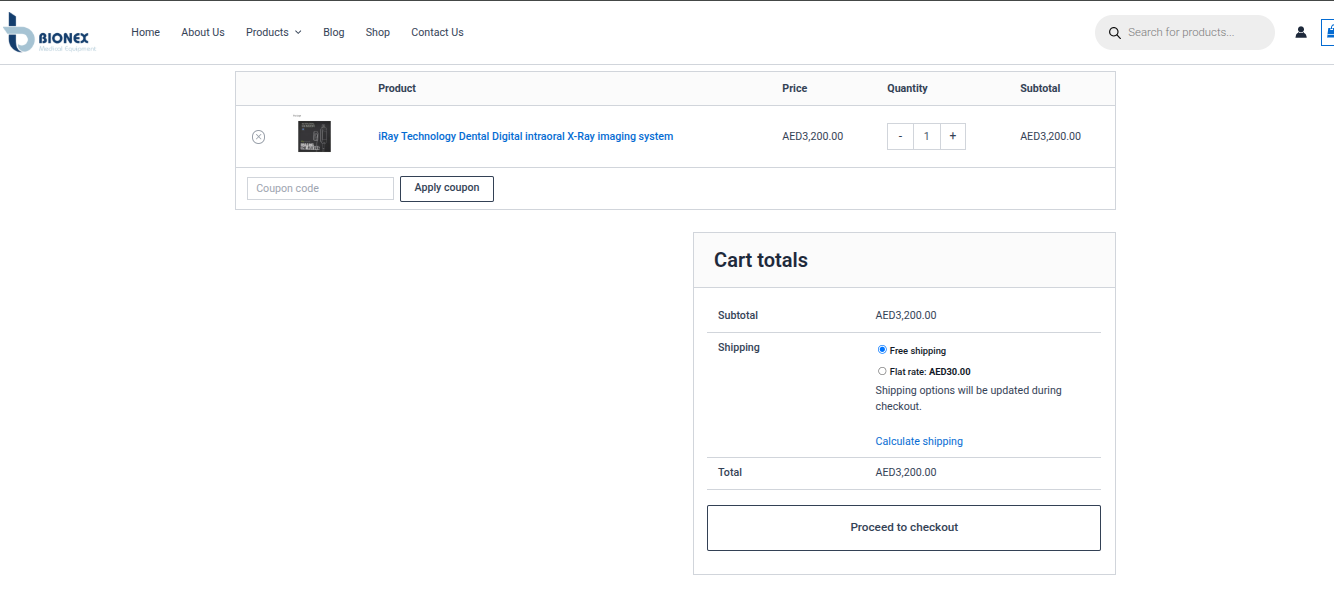Navigate to the Shop page

pyautogui.click(x=377, y=32)
